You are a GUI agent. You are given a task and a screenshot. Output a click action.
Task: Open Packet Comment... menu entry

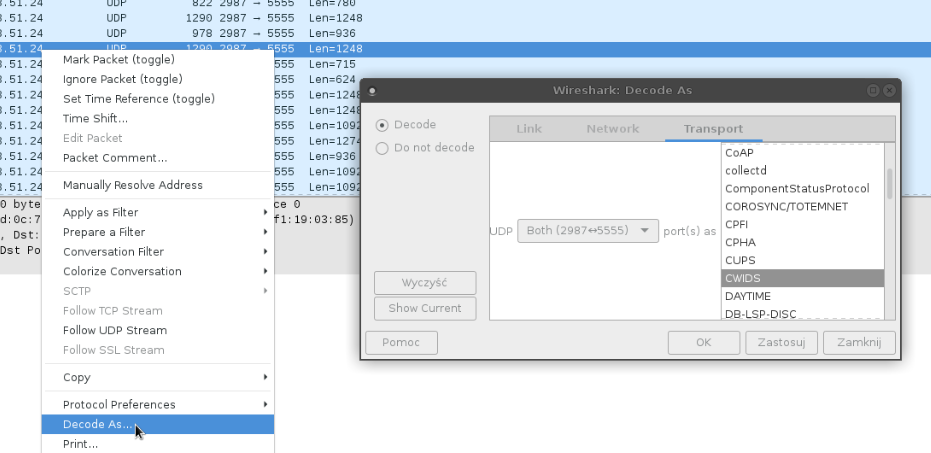[x=157, y=157]
